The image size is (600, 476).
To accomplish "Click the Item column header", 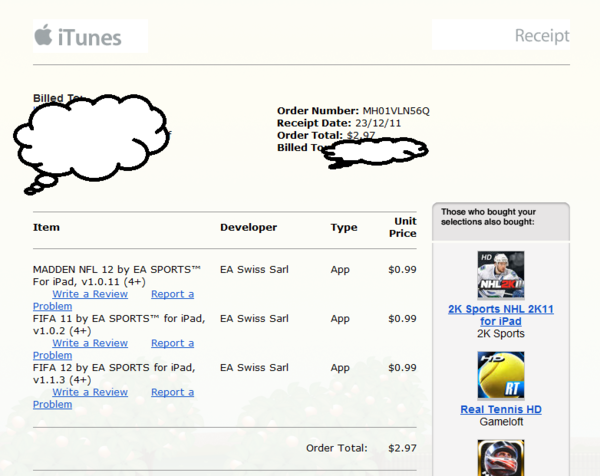I will tap(46, 227).
